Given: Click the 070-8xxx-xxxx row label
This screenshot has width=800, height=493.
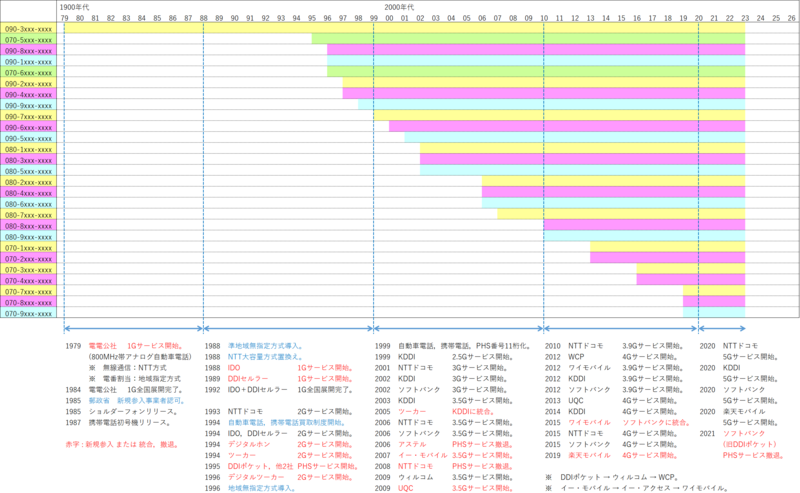Looking at the screenshot, I should click(x=29, y=303).
